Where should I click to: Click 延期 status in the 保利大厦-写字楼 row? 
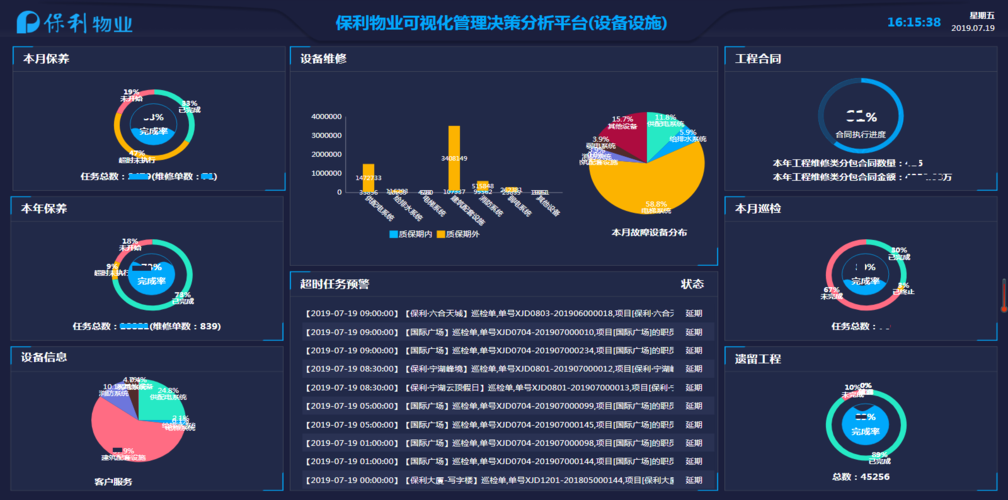[x=694, y=481]
